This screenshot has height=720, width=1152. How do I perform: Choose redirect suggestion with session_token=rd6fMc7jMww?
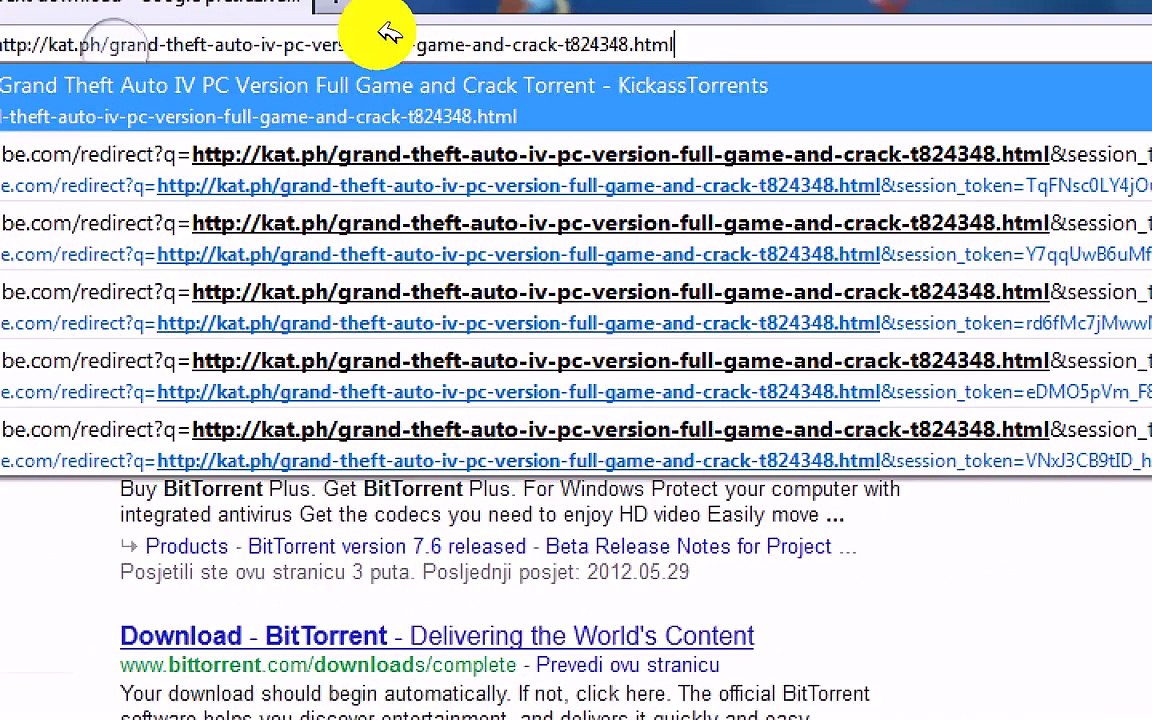pos(576,307)
